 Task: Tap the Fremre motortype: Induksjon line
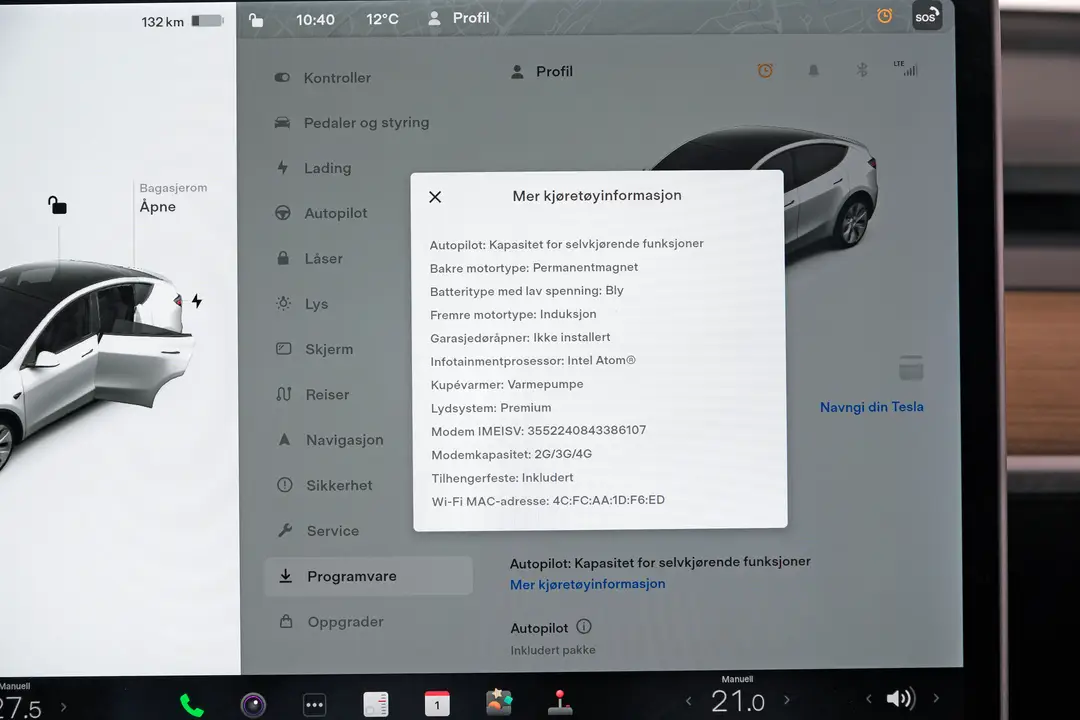coord(513,314)
